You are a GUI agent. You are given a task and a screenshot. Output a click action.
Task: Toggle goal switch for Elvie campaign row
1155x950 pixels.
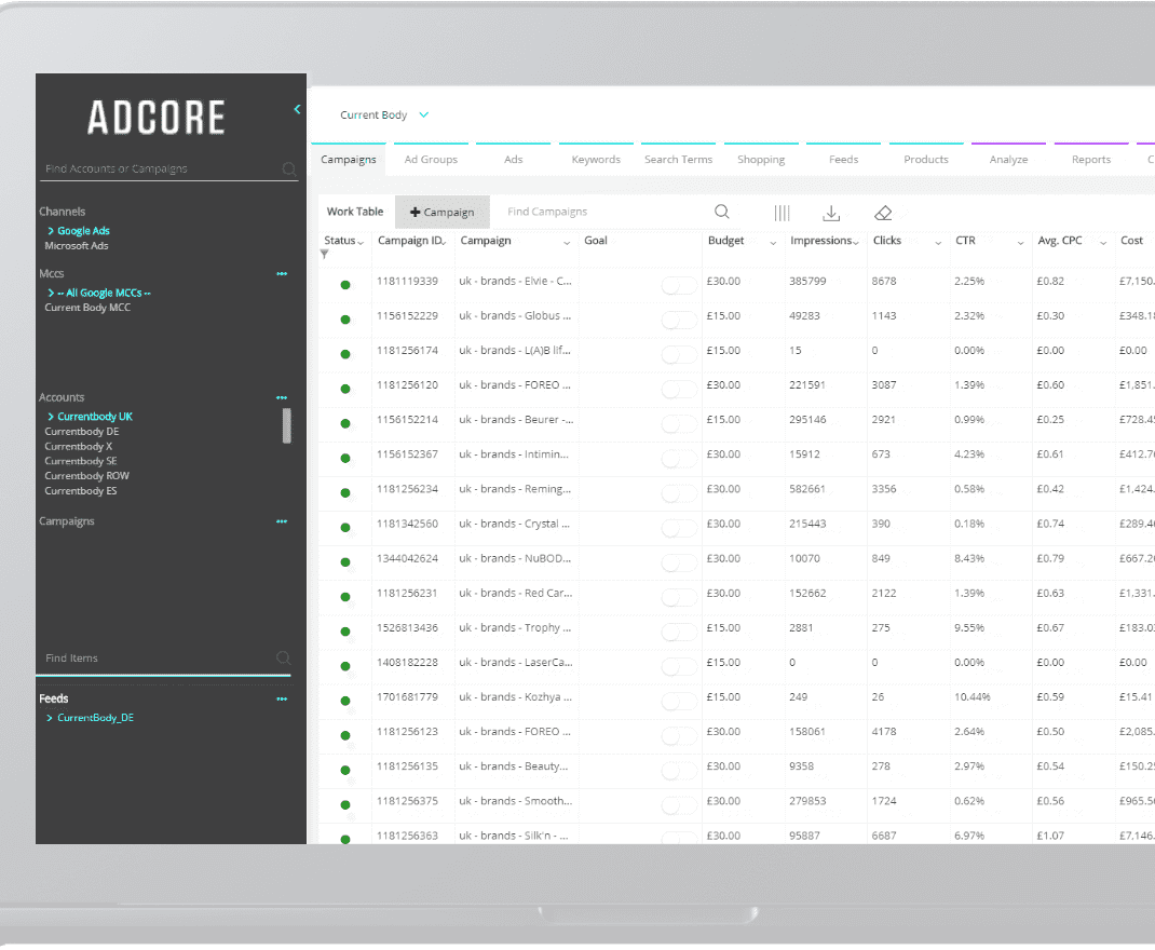point(678,286)
